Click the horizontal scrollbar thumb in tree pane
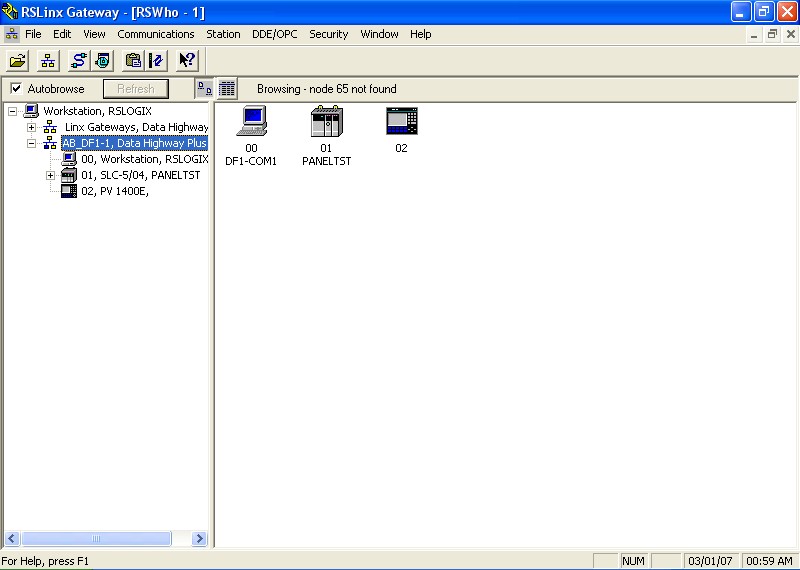This screenshot has width=800, height=570. [96, 538]
